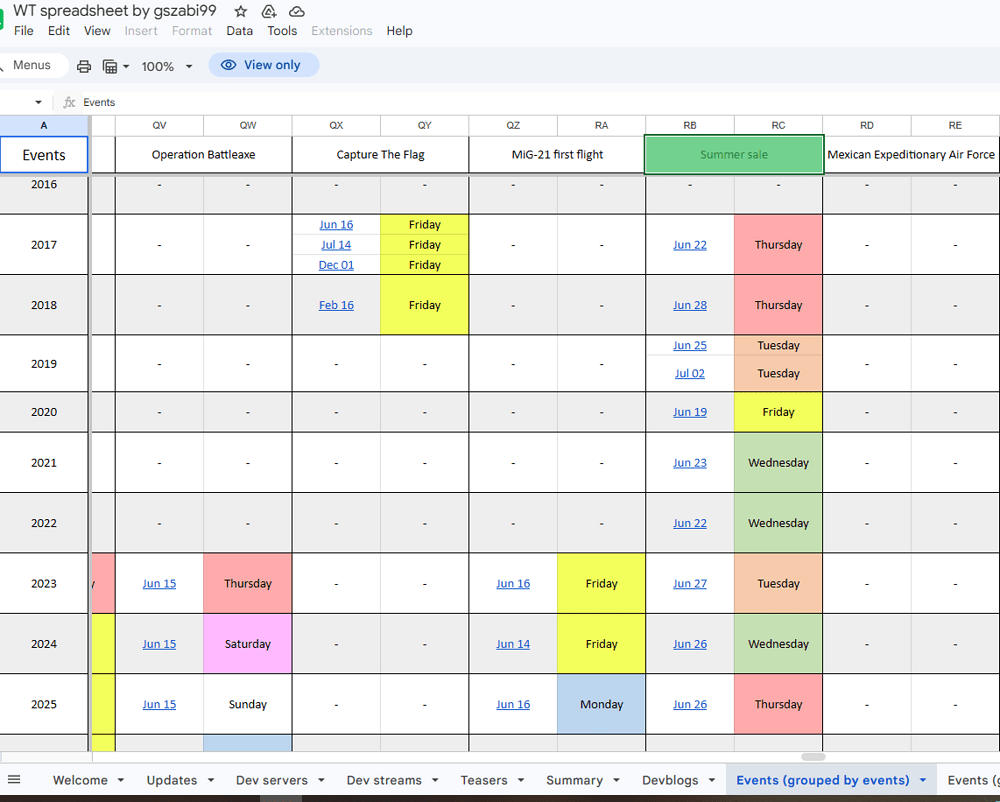
Task: Open the name box dropdown arrow
Action: [38, 102]
